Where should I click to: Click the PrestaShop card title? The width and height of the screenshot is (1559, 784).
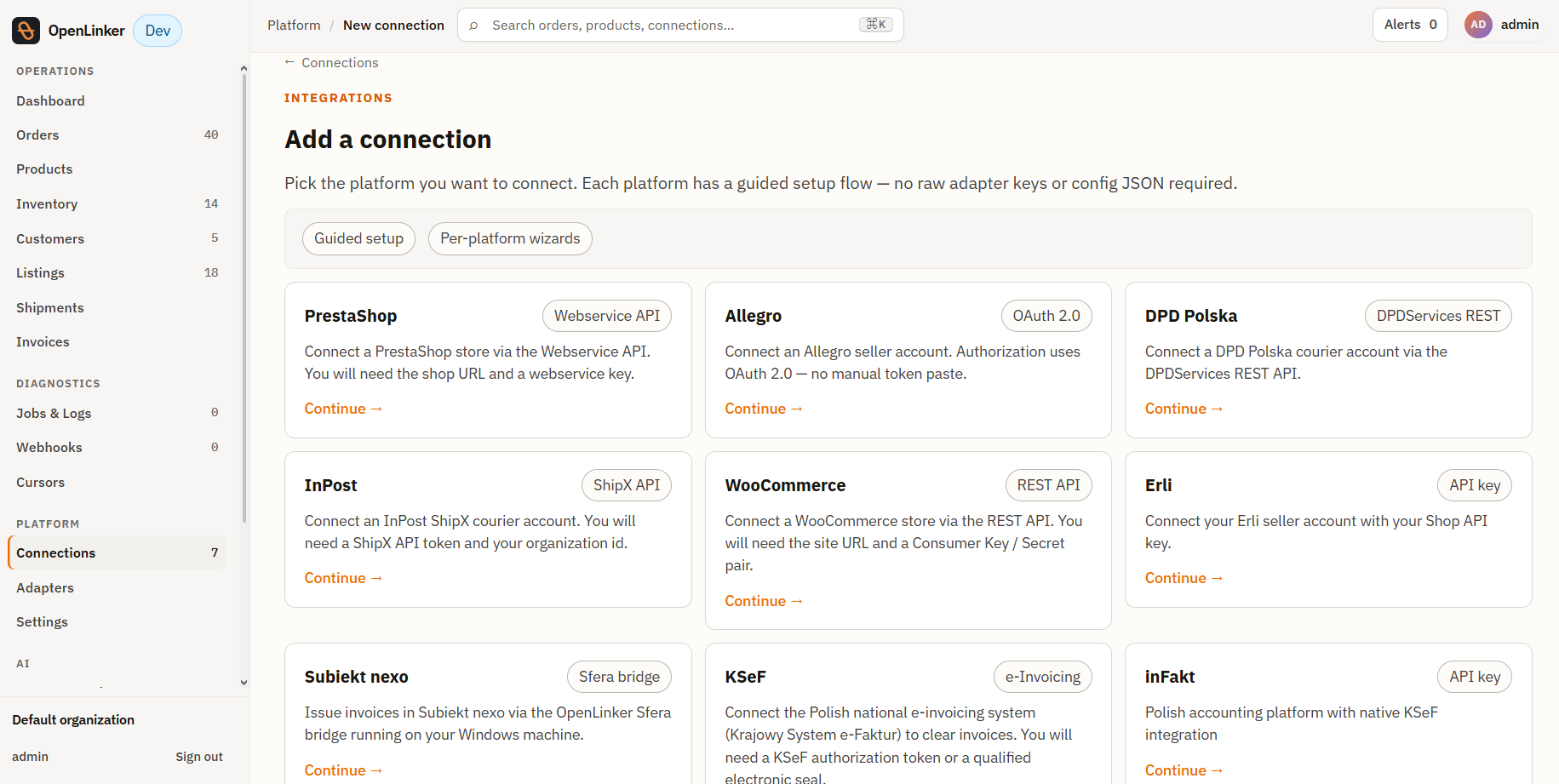click(x=351, y=316)
